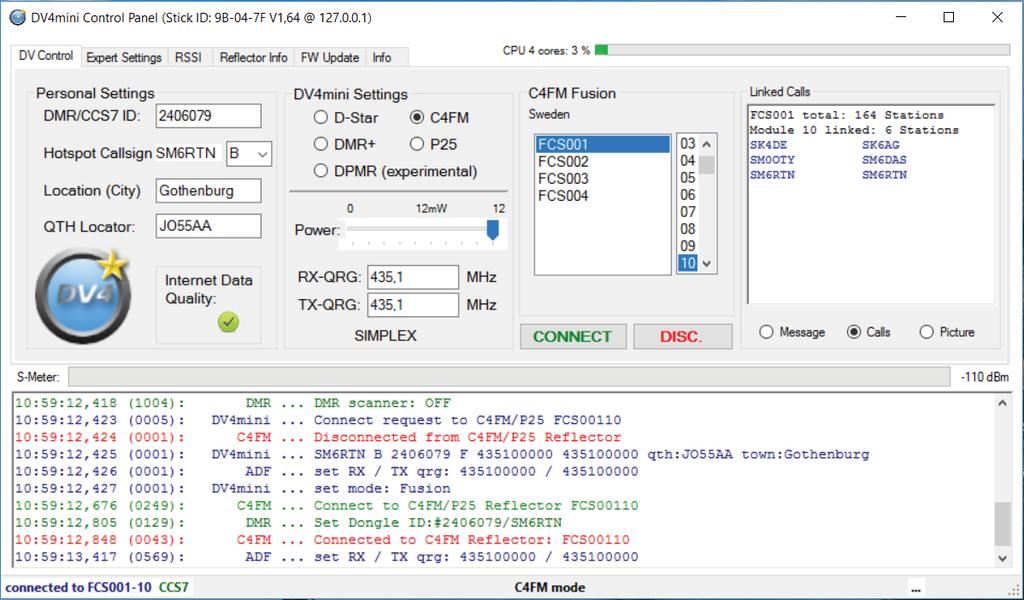Viewport: 1024px width, 600px height.
Task: Select module 04 in list
Action: coord(688,161)
